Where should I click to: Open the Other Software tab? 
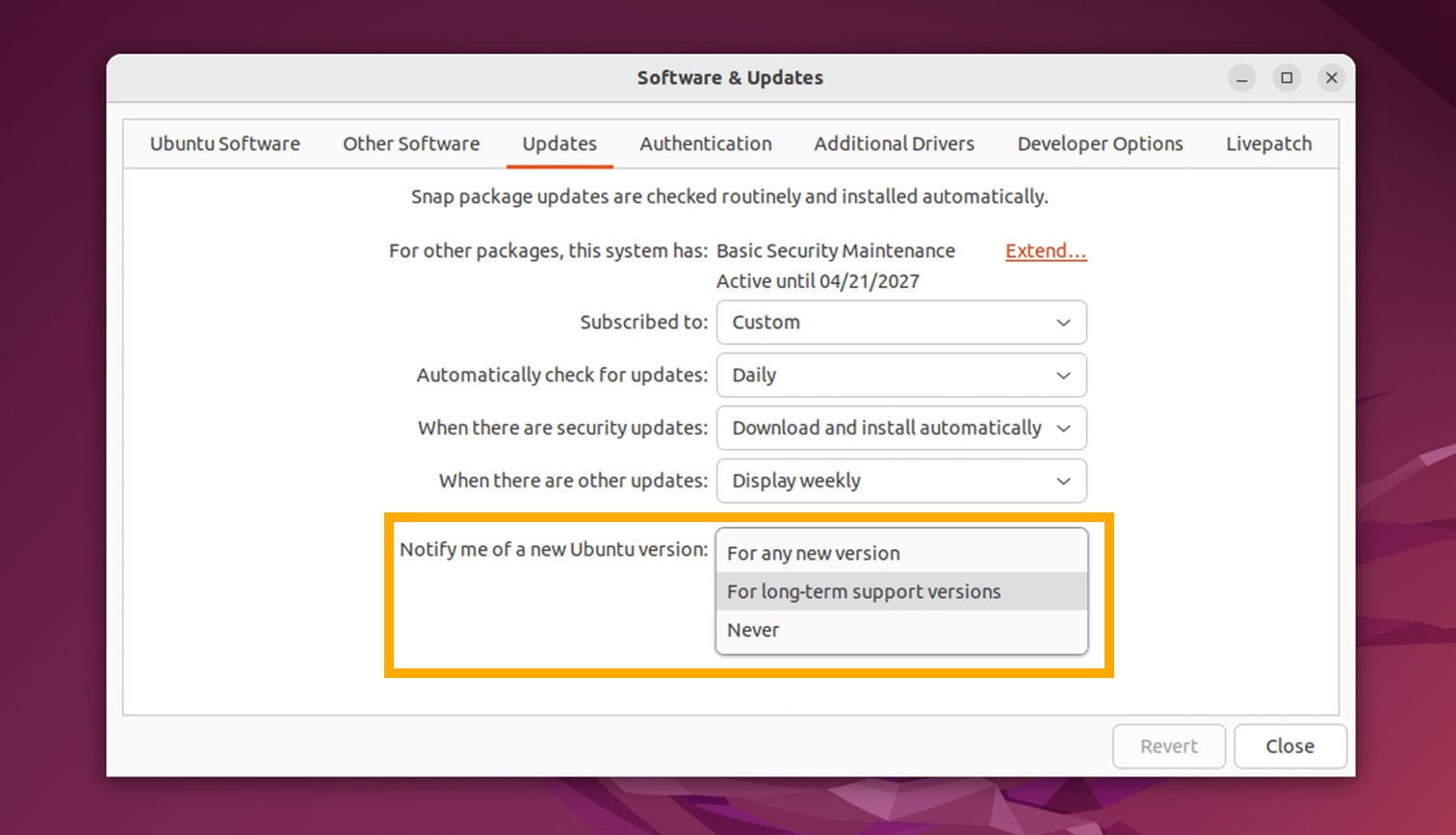[x=411, y=144]
